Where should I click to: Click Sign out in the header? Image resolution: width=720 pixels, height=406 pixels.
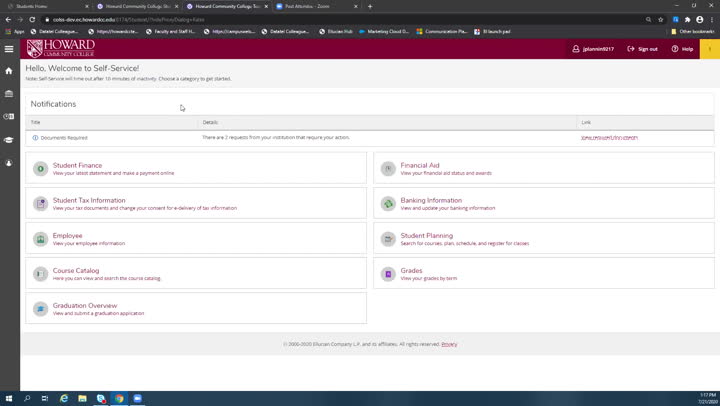tap(643, 49)
